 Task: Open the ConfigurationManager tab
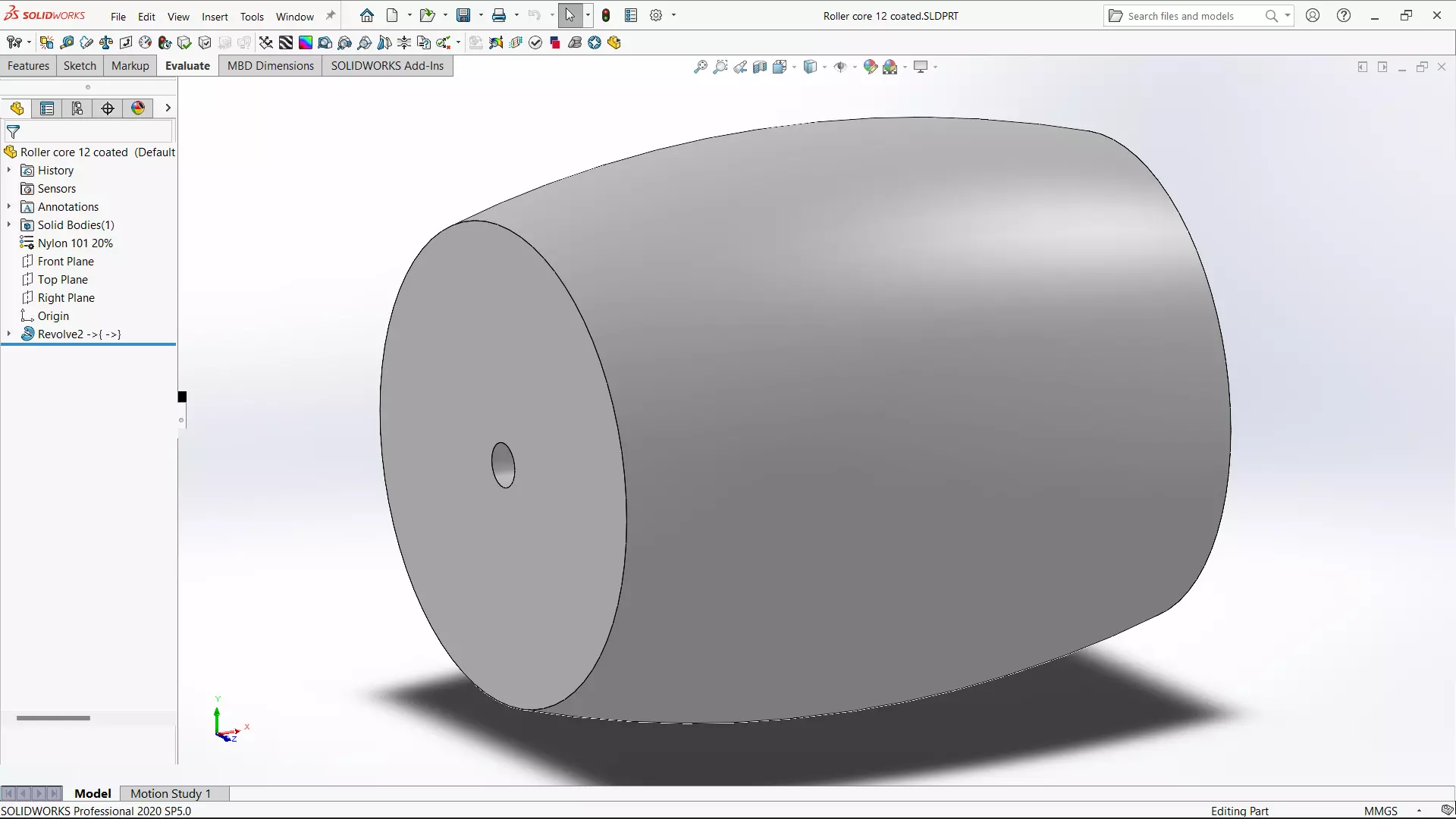77,108
